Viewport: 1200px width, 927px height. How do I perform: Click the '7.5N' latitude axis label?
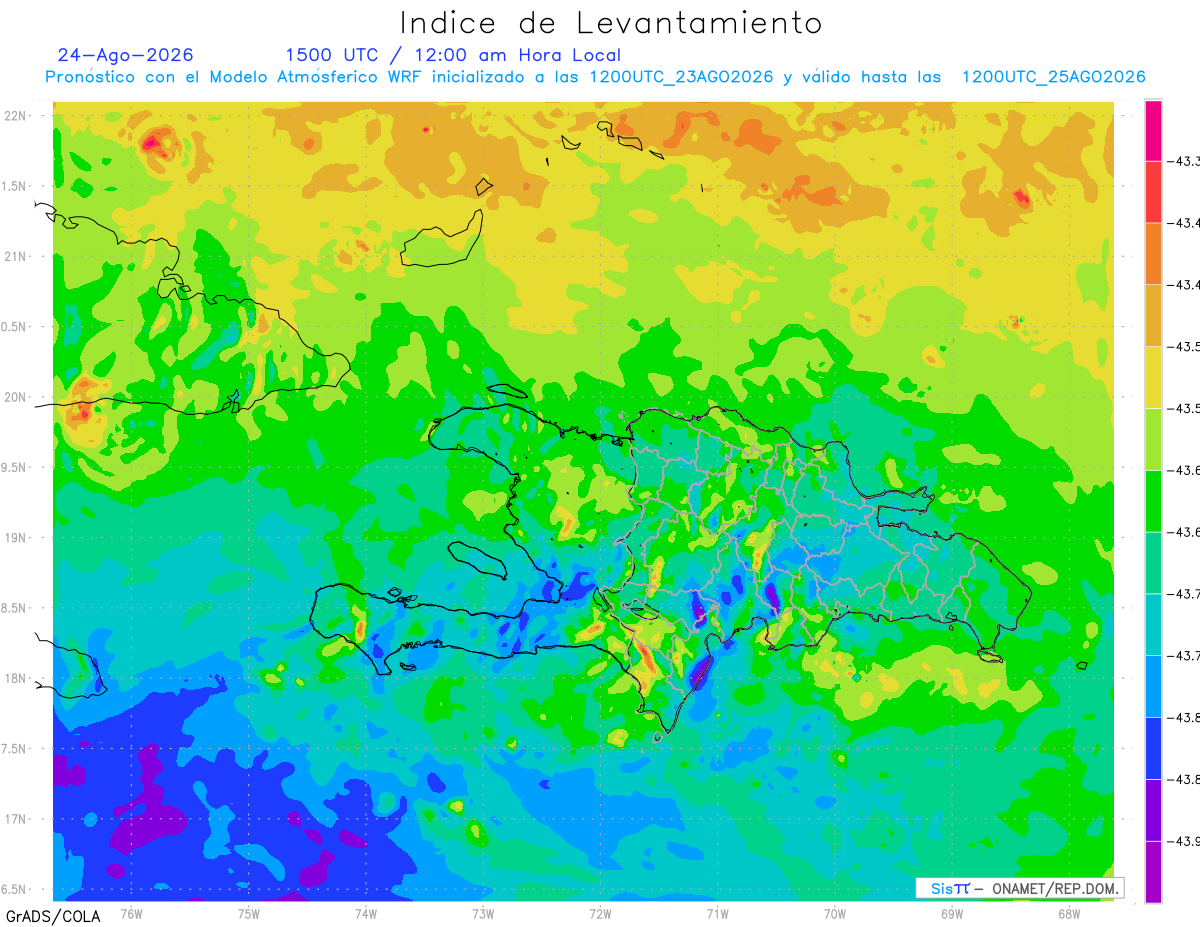(x=15, y=749)
